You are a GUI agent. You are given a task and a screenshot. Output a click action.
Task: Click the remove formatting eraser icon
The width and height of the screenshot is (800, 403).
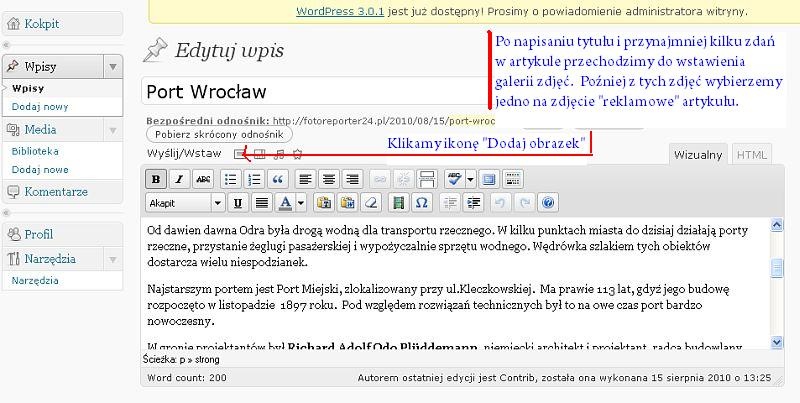click(x=371, y=203)
